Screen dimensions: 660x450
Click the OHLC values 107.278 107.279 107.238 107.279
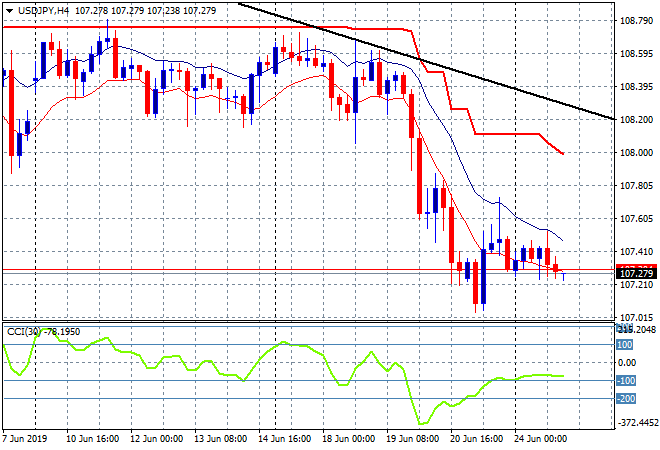point(146,11)
